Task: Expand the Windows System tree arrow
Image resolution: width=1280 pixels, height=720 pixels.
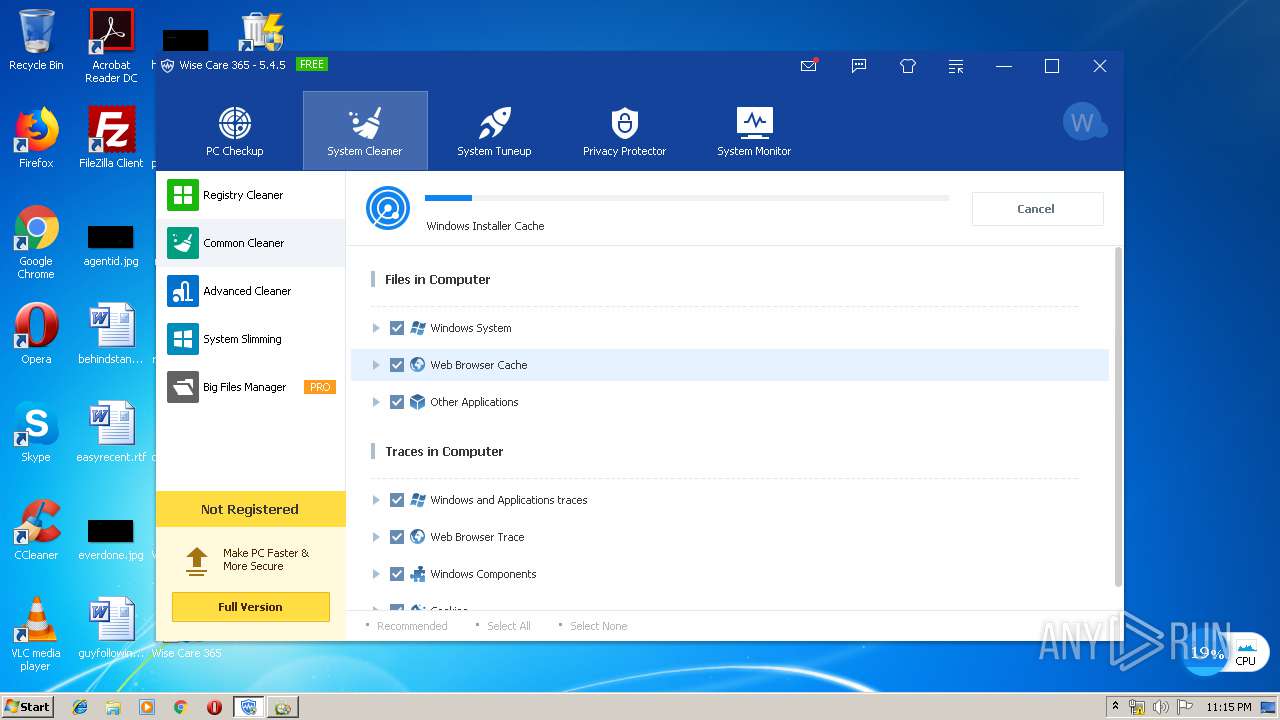Action: [376, 328]
